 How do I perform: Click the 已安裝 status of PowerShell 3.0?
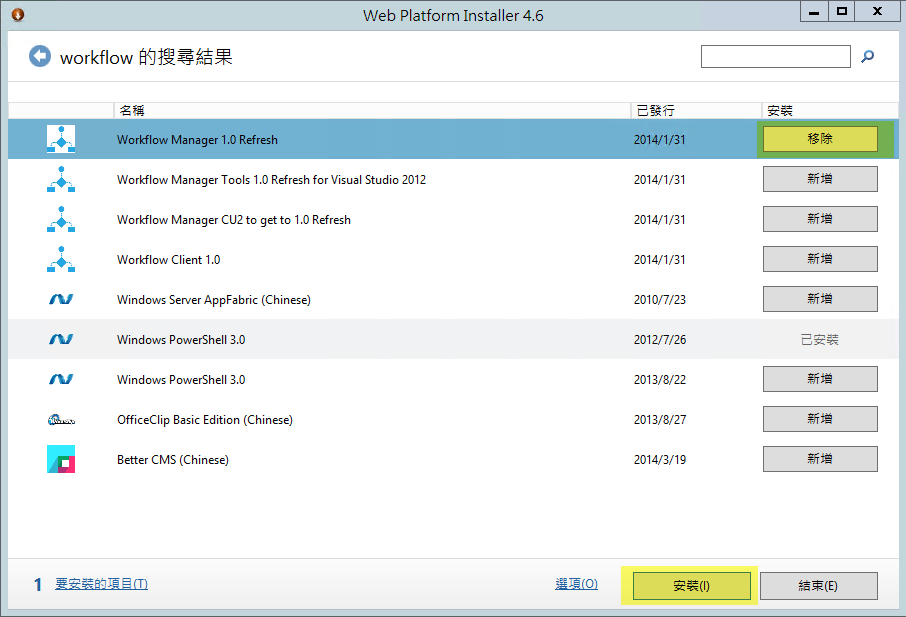(x=819, y=340)
